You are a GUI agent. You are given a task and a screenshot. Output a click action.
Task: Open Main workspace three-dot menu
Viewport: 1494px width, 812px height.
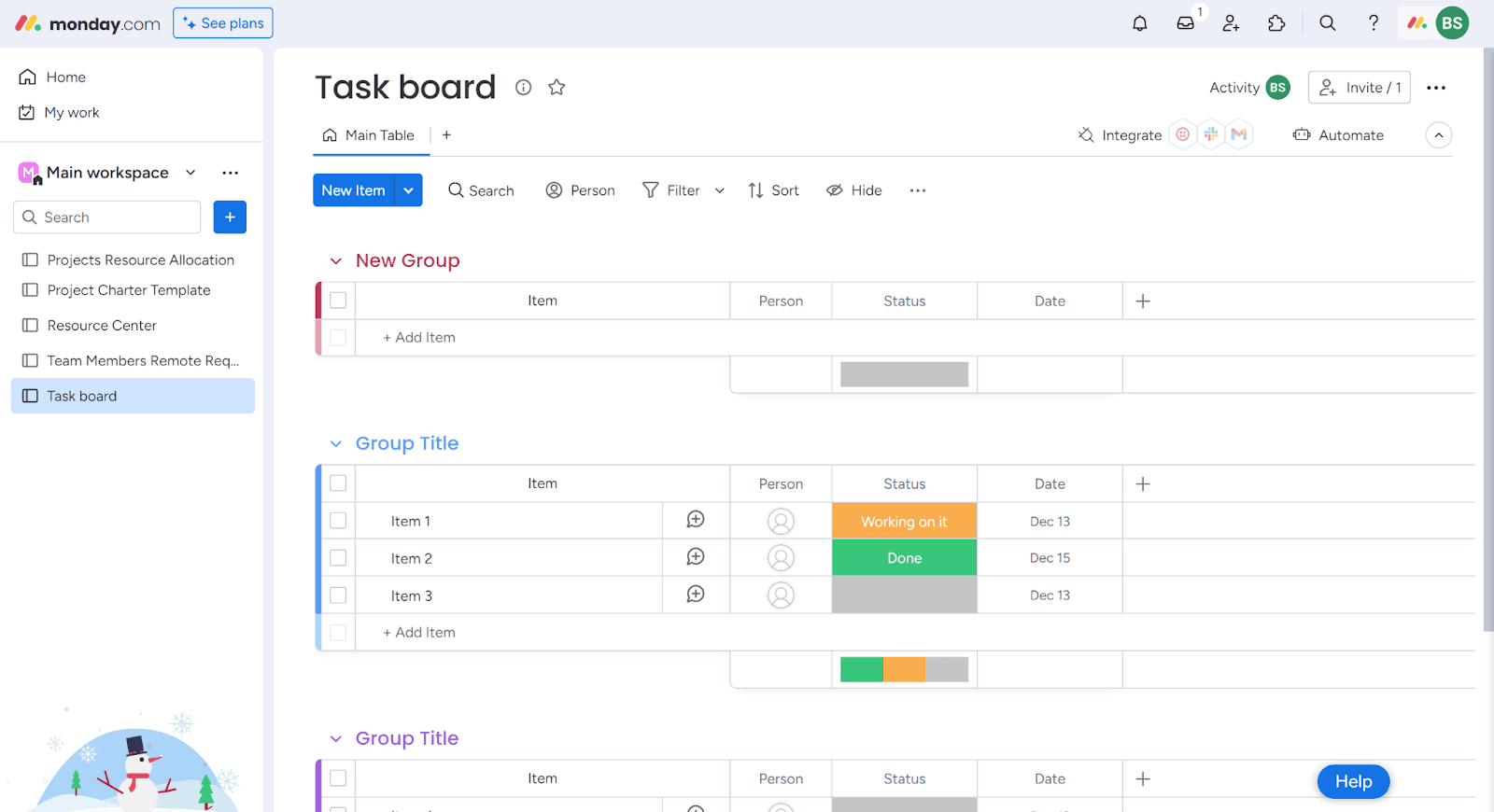[x=230, y=173]
